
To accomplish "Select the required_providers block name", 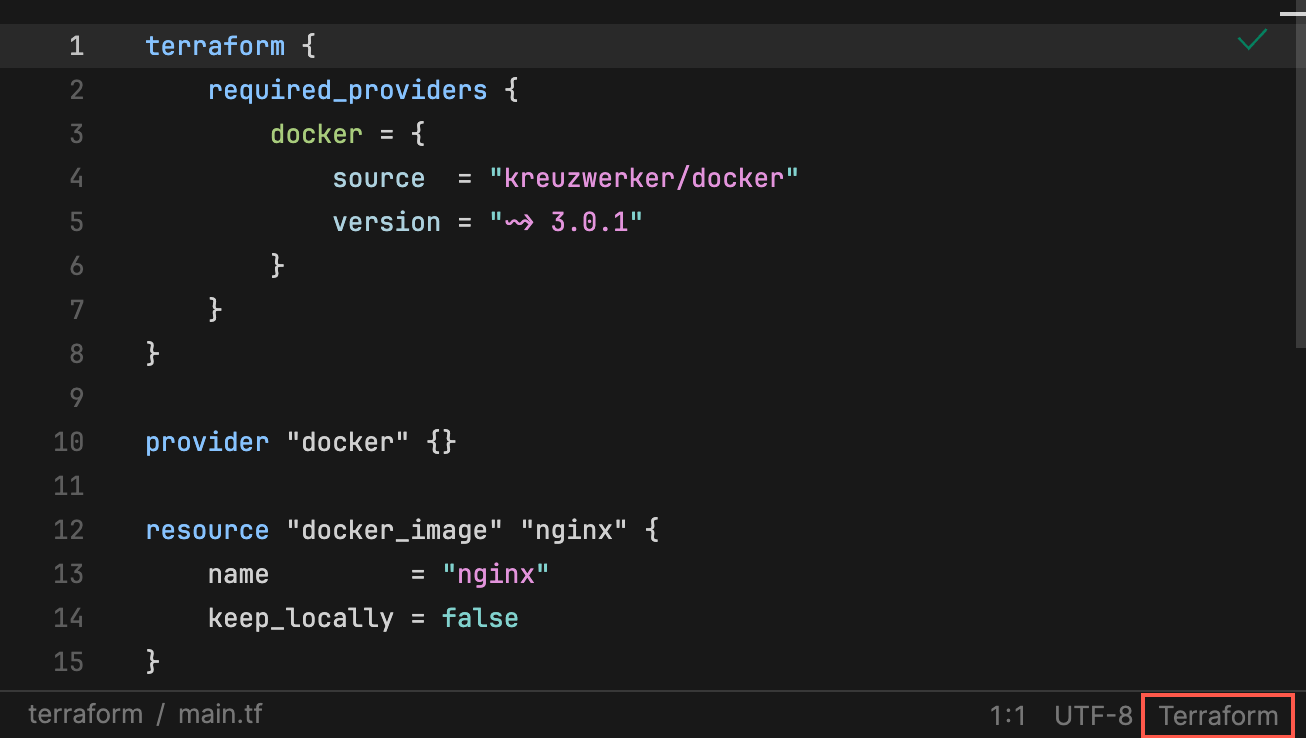I will tap(347, 89).
